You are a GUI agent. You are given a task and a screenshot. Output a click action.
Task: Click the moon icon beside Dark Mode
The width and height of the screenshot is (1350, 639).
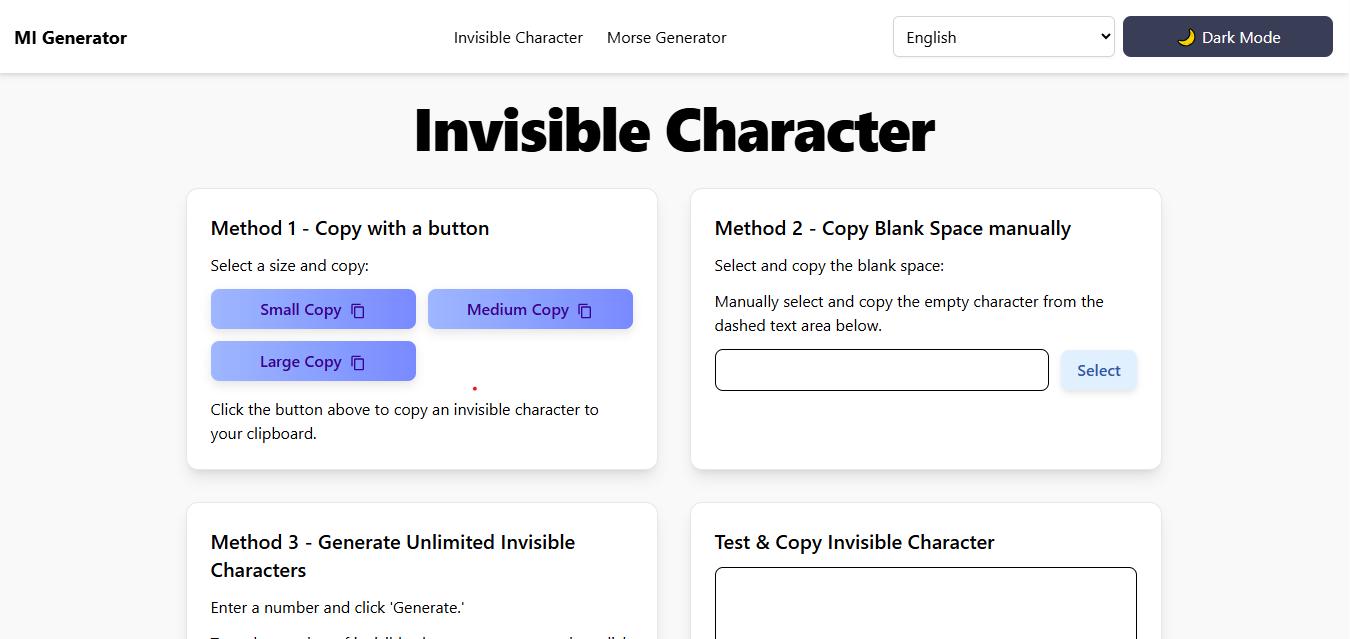coord(1186,37)
